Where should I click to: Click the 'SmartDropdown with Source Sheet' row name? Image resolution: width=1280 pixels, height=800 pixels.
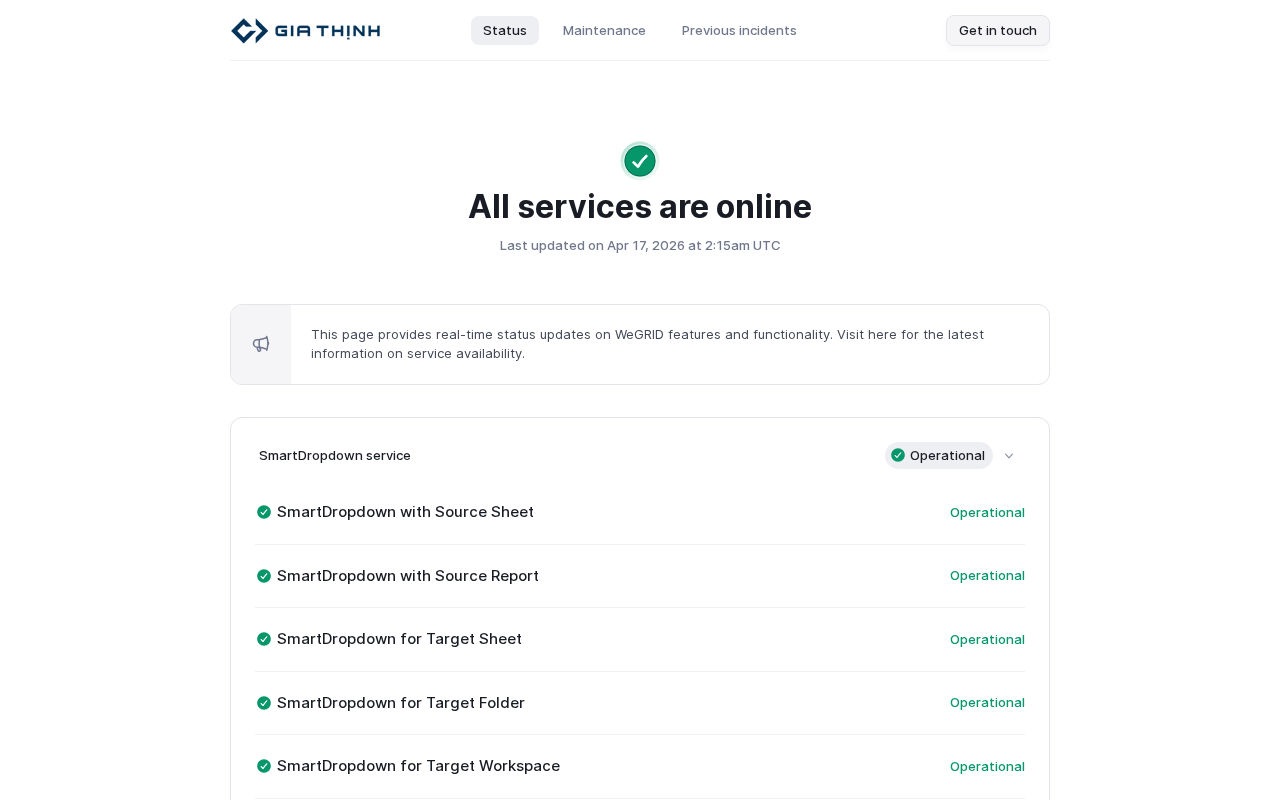pos(405,512)
